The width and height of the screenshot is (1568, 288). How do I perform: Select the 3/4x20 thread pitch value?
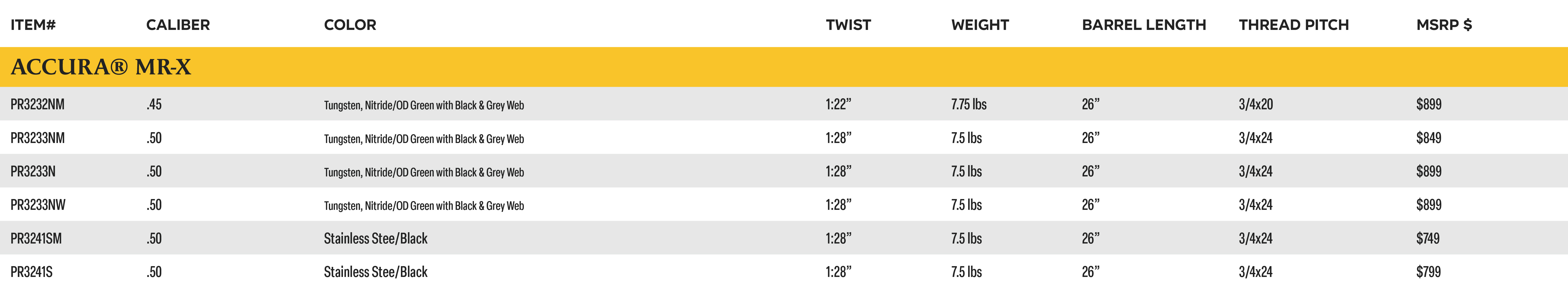(x=1256, y=104)
